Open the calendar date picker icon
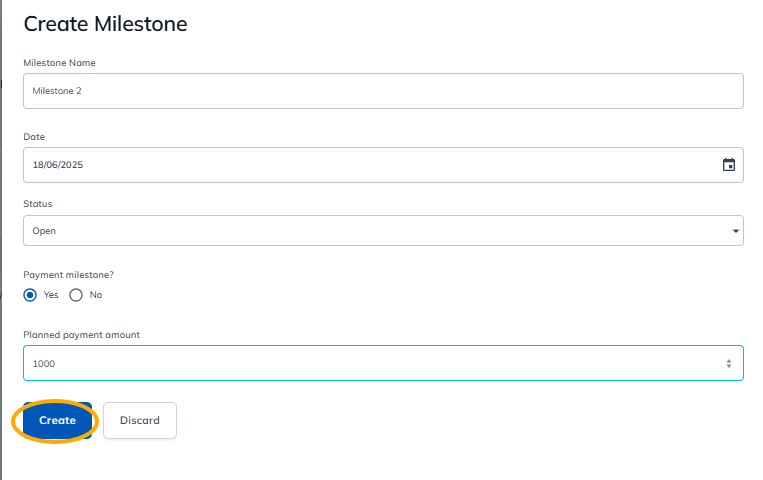Image resolution: width=763 pixels, height=480 pixels. [x=729, y=165]
